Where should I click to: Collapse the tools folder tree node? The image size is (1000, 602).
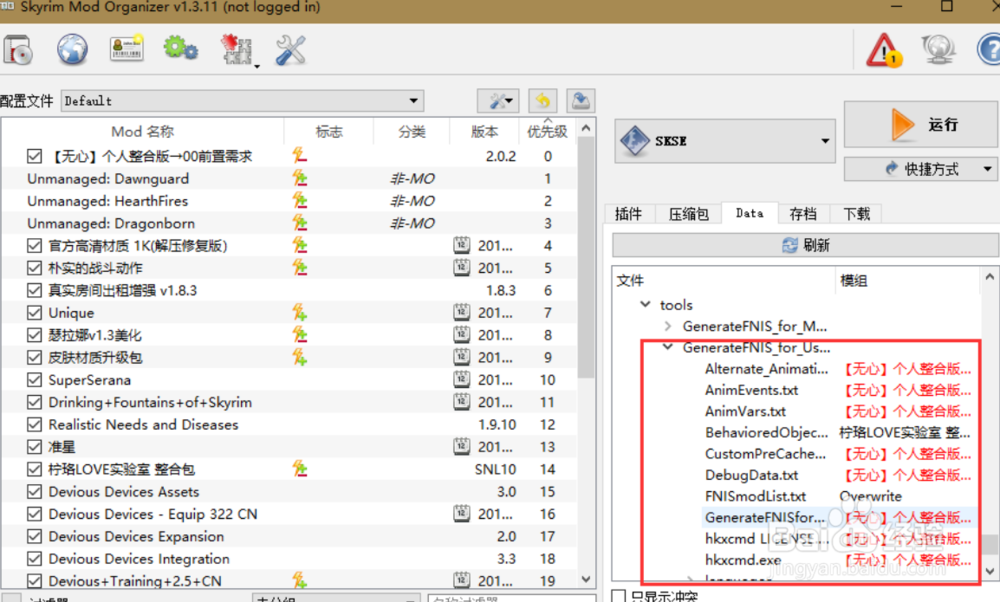[x=645, y=304]
